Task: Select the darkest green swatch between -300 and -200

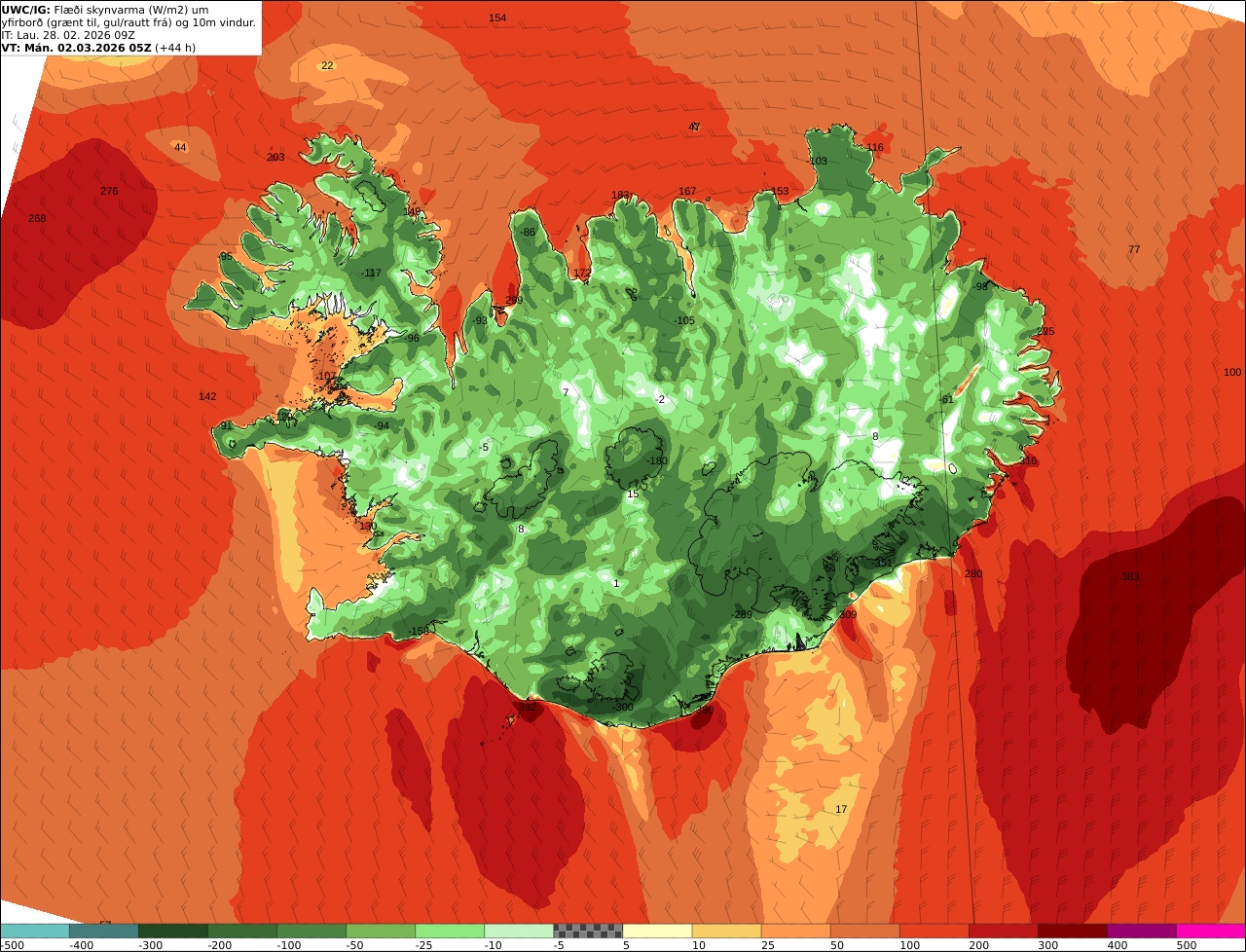Action: [173, 931]
